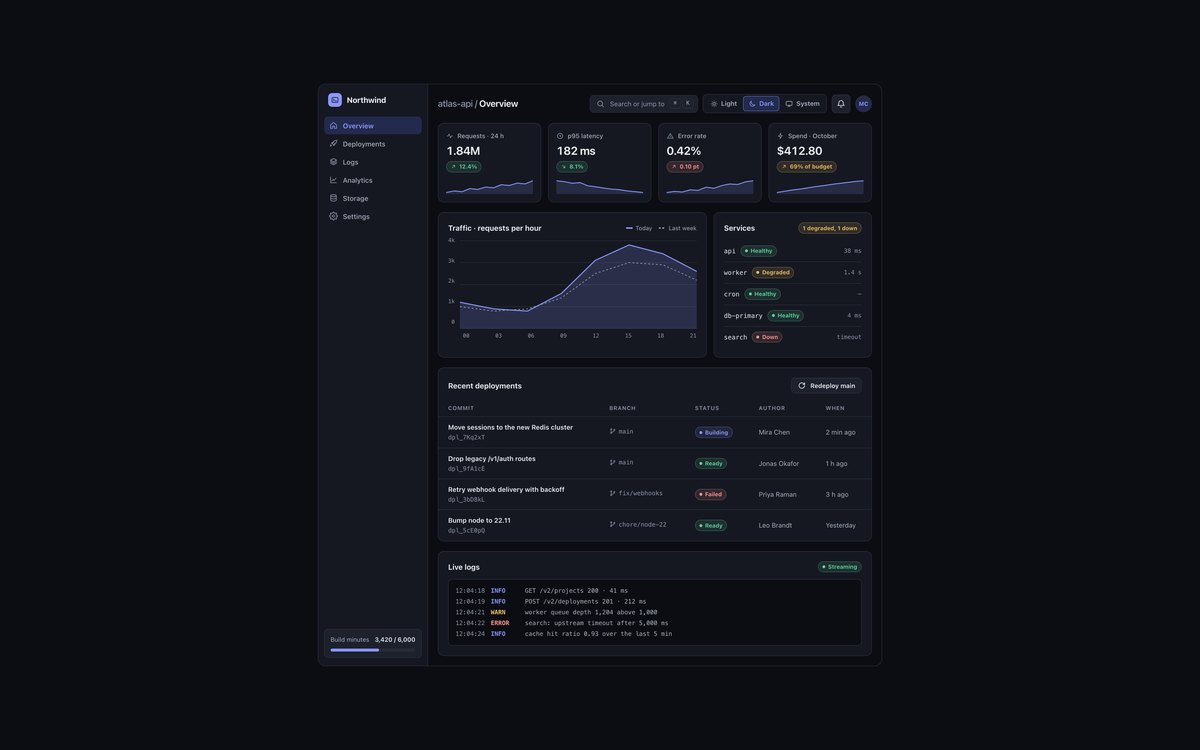Click the Building status badge
The height and width of the screenshot is (750, 1200).
tap(714, 433)
